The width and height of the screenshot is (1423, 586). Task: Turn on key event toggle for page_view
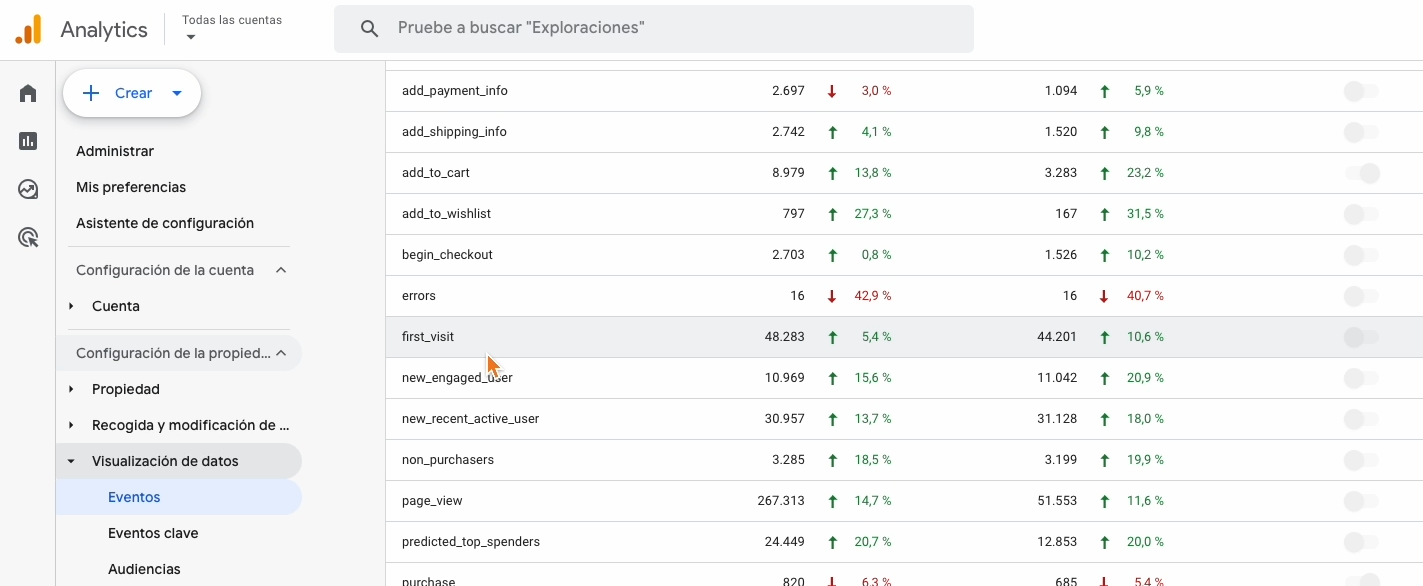tap(1362, 501)
